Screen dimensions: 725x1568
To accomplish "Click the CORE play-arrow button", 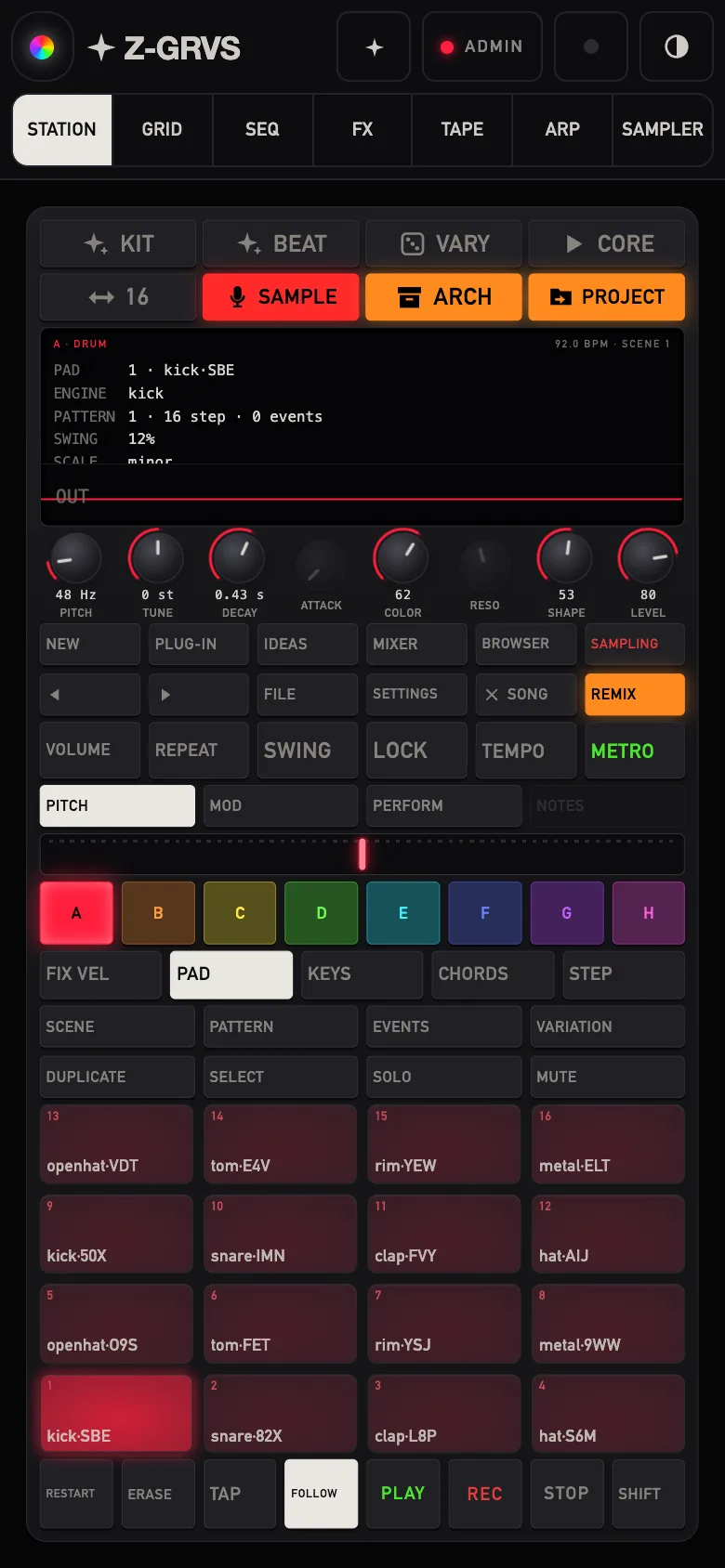I will [607, 243].
